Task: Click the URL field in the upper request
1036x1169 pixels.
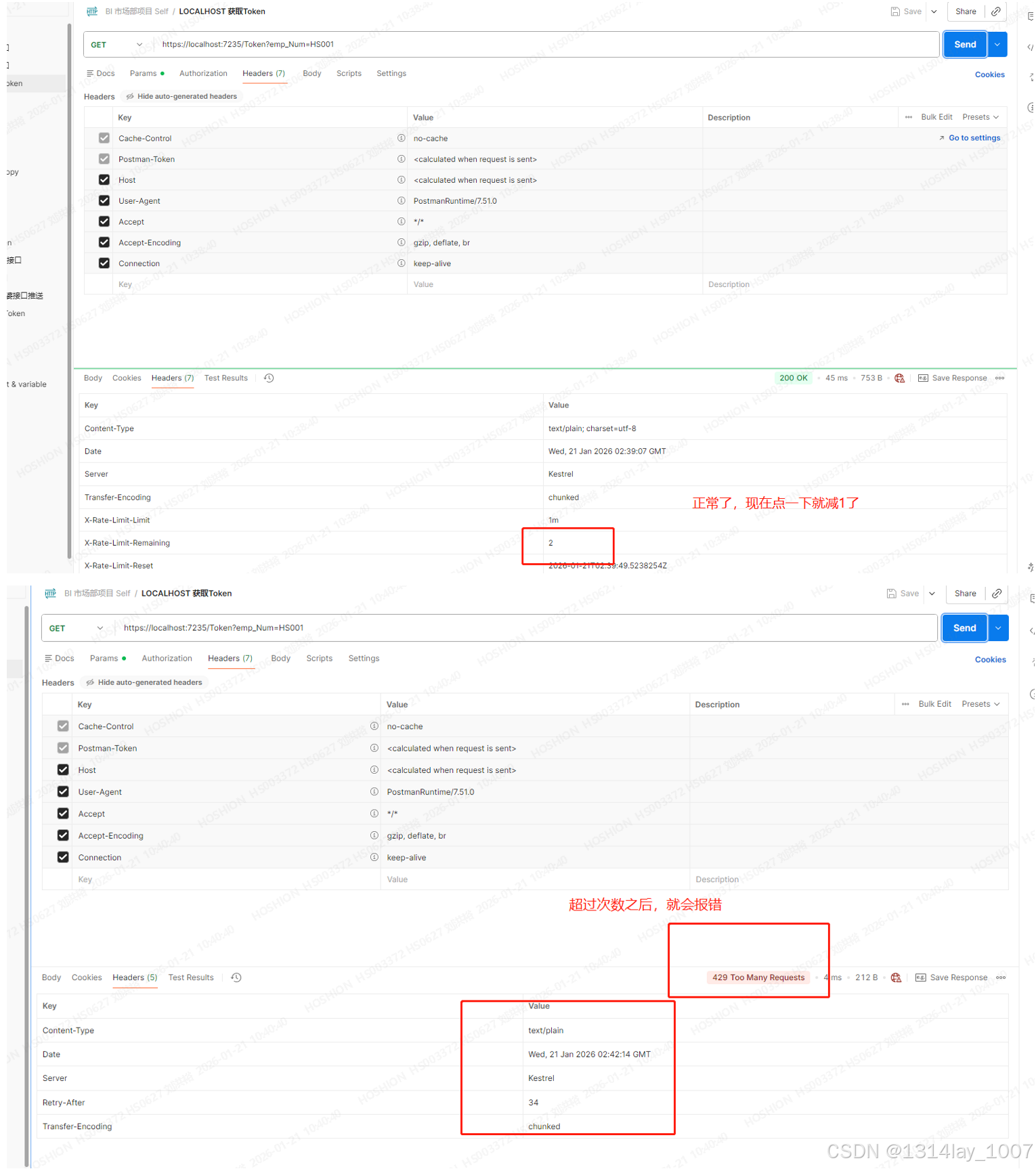Action: point(548,45)
